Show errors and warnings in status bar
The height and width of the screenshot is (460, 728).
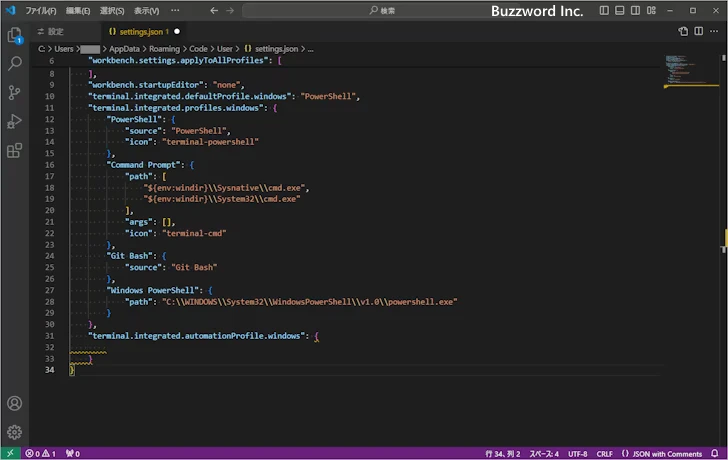40,454
